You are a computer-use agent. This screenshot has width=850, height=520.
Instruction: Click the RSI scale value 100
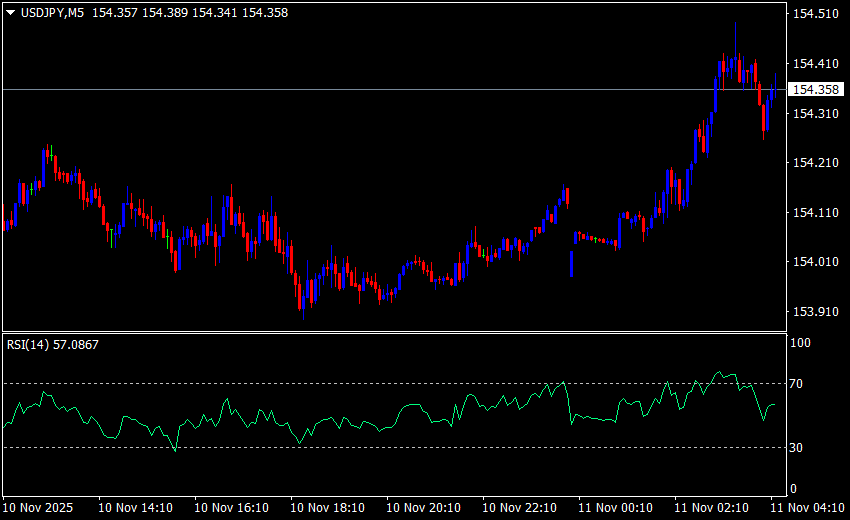click(x=800, y=343)
